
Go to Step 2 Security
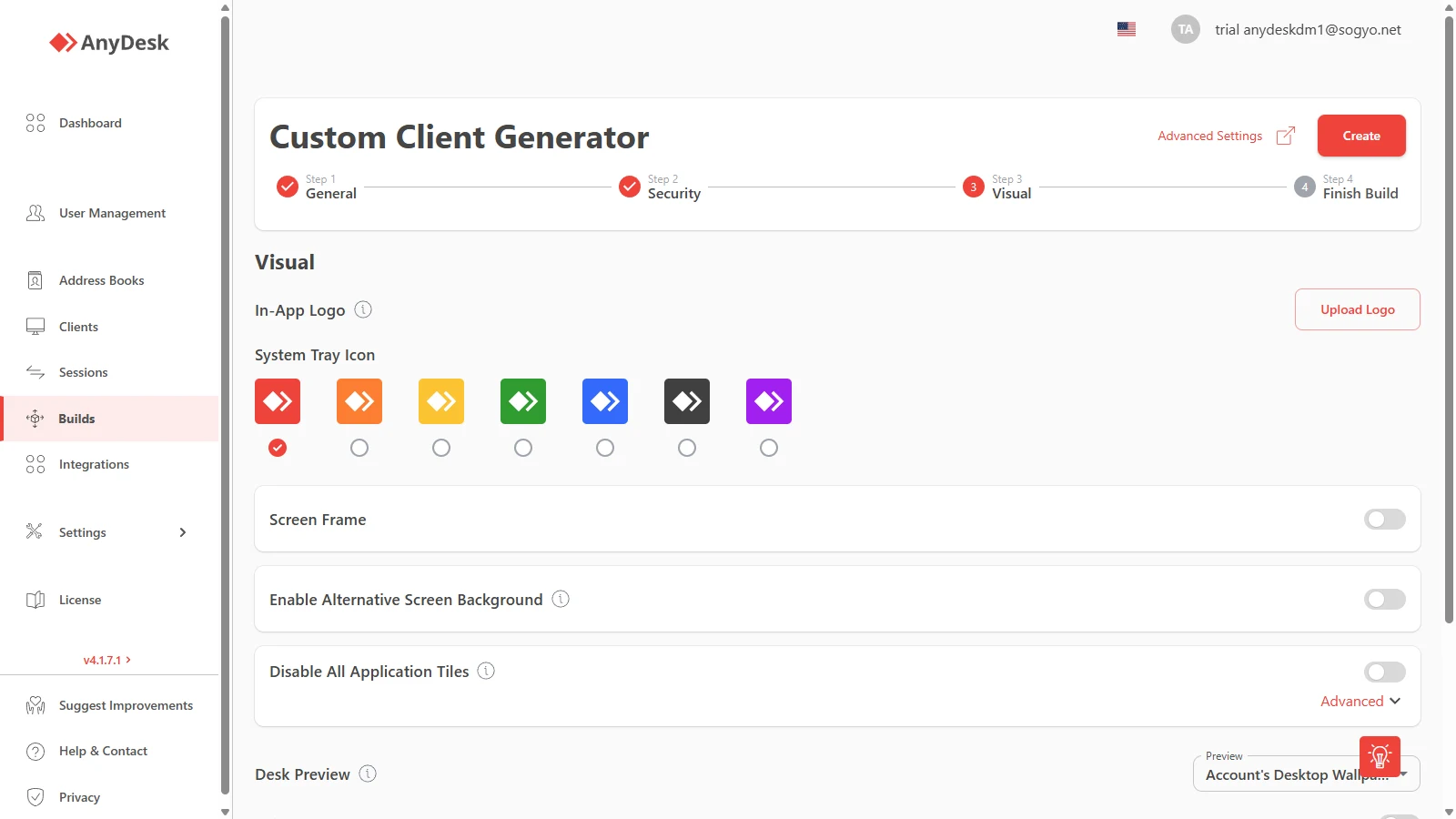tap(660, 187)
